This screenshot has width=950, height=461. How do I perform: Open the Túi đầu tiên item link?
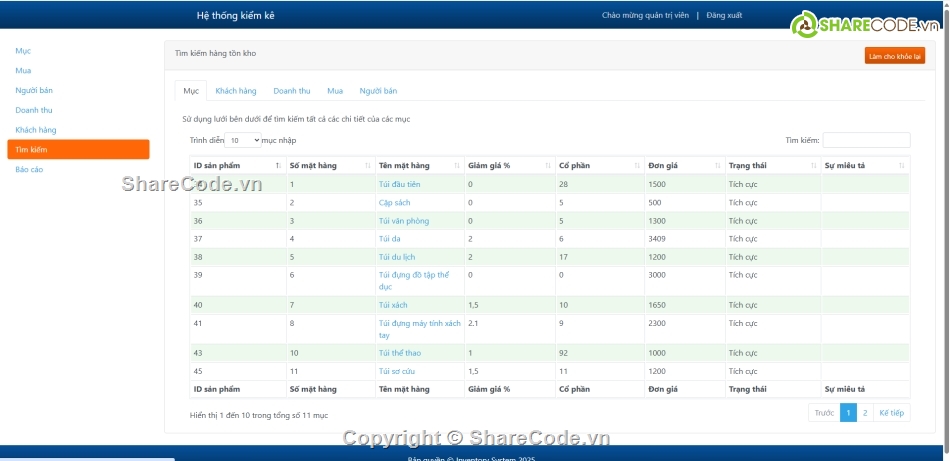point(399,185)
